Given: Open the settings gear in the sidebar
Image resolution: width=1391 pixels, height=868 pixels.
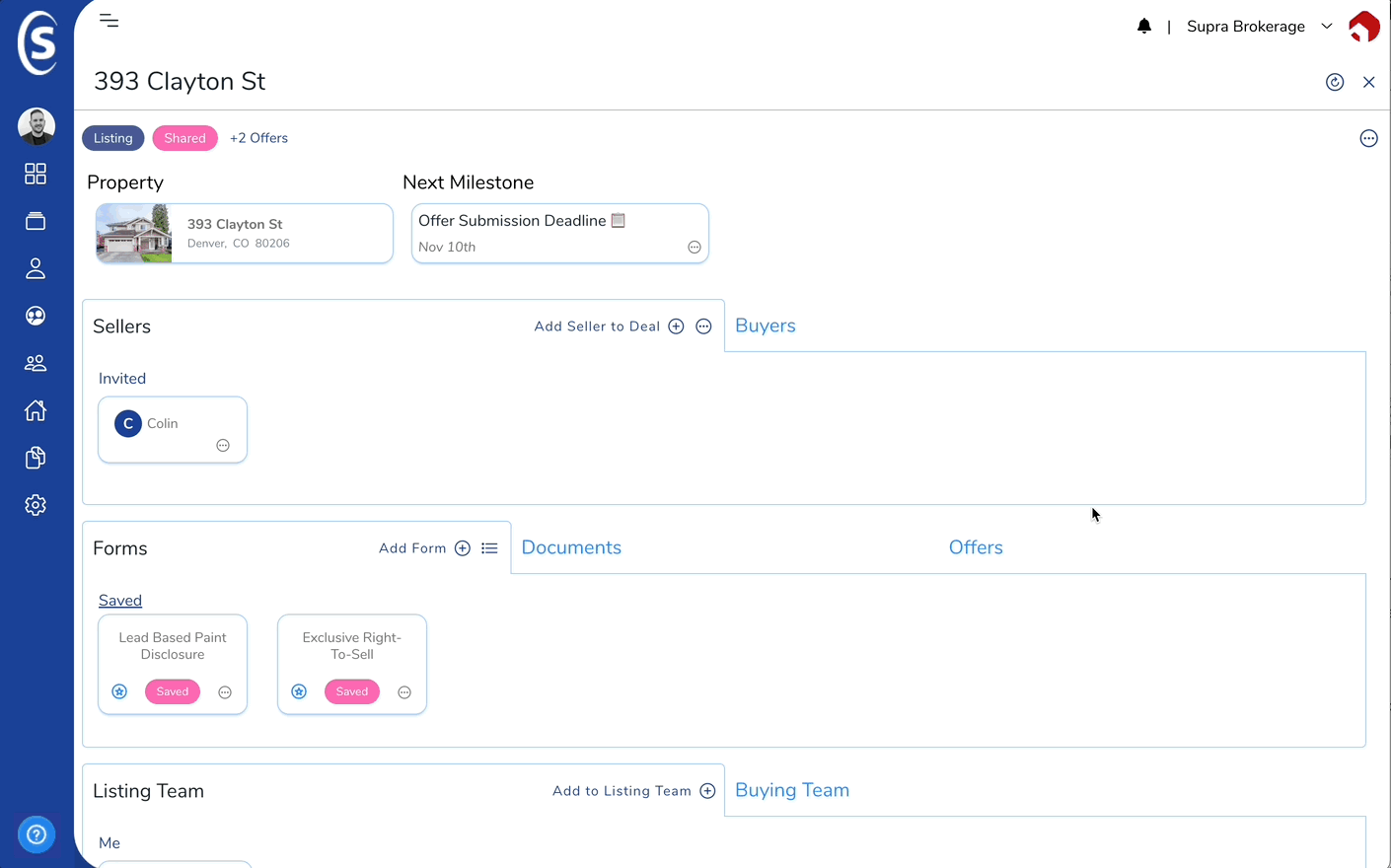Looking at the screenshot, I should click(36, 505).
